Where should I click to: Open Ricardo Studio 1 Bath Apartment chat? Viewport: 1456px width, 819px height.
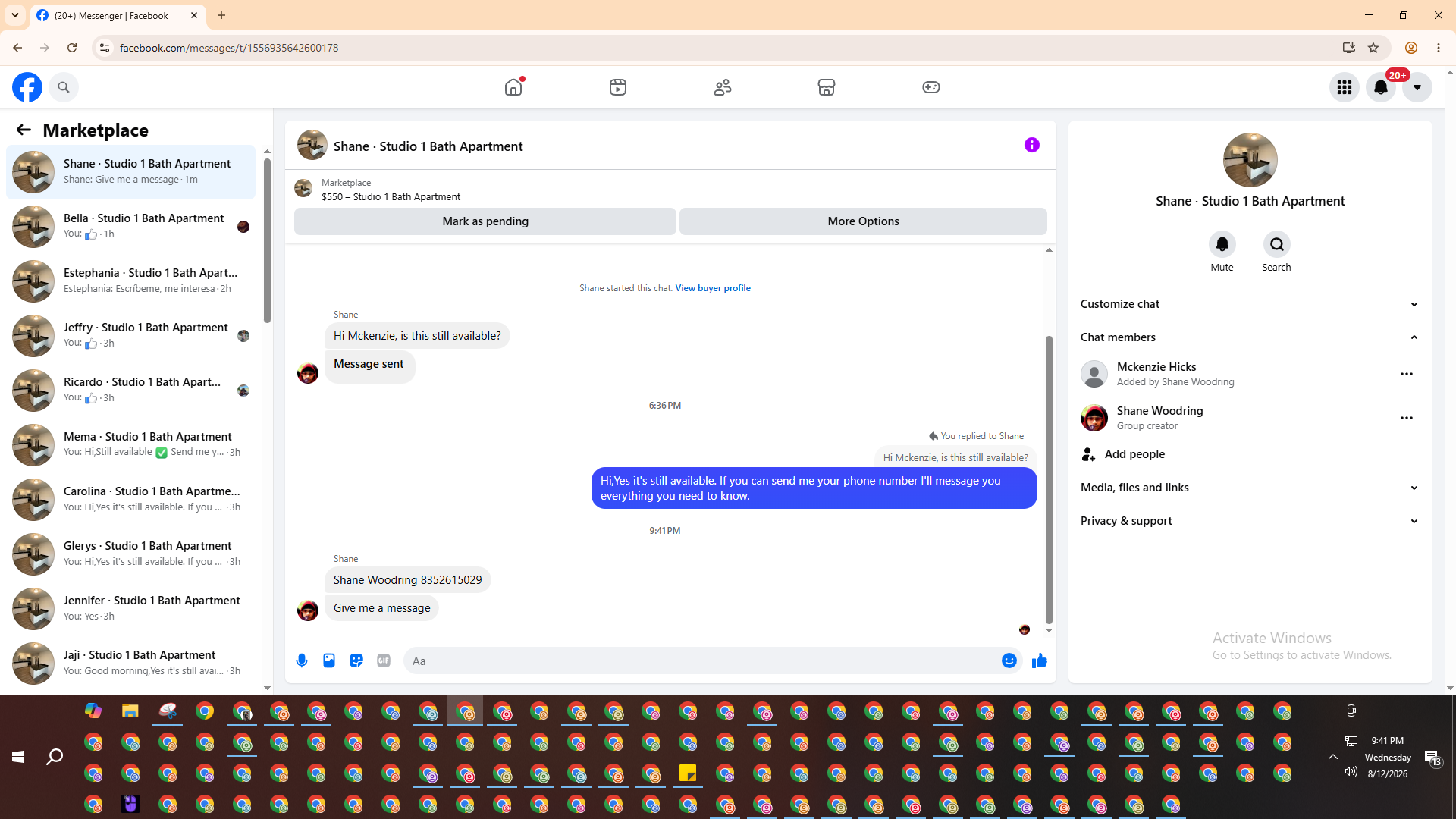coord(130,390)
